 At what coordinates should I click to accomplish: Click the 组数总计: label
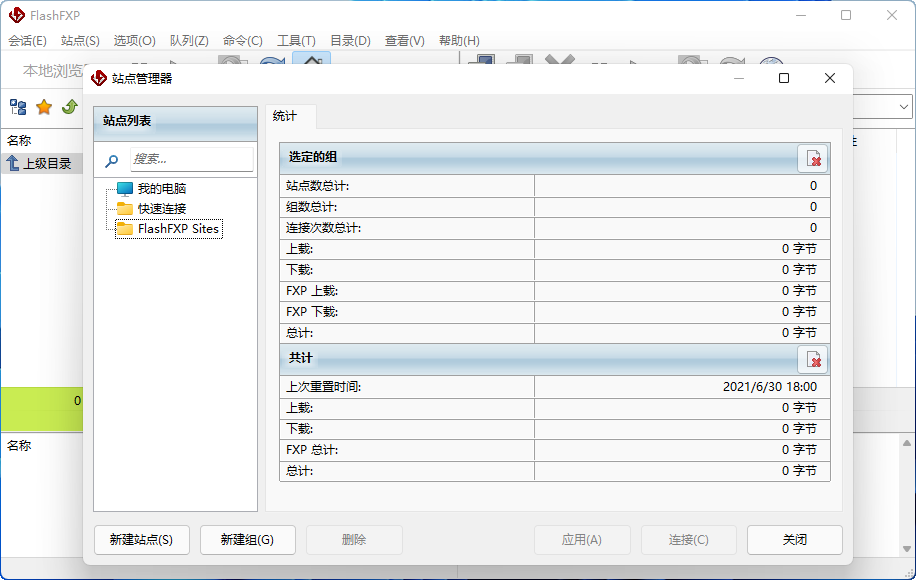(x=311, y=207)
